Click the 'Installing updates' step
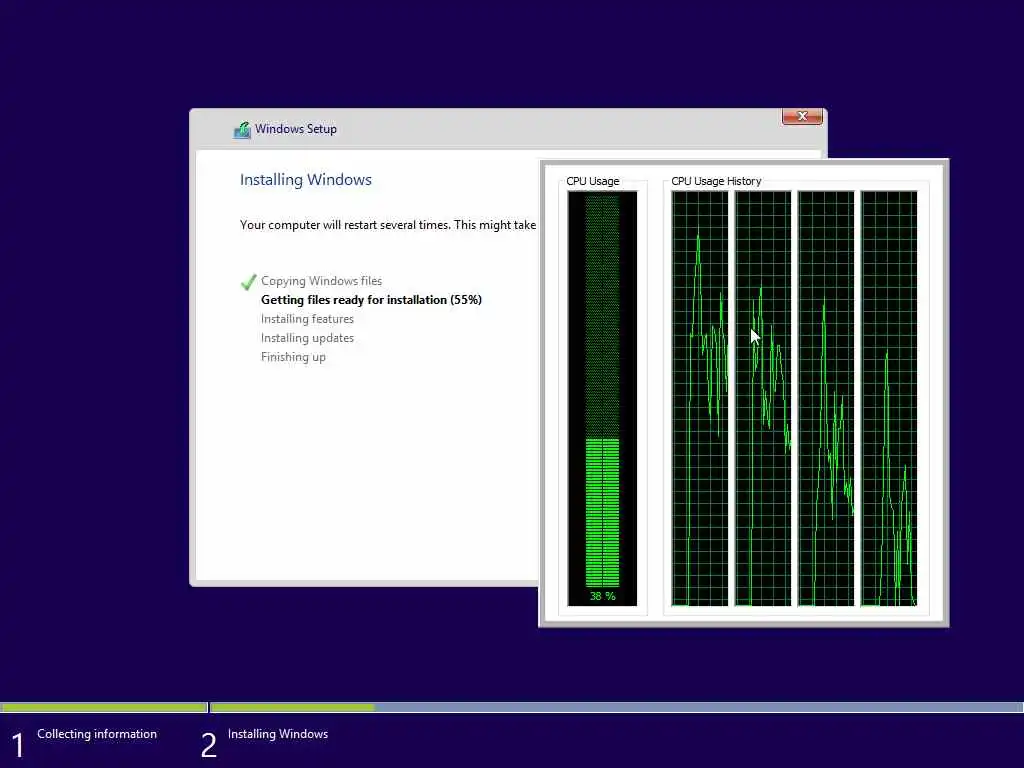 click(x=307, y=338)
